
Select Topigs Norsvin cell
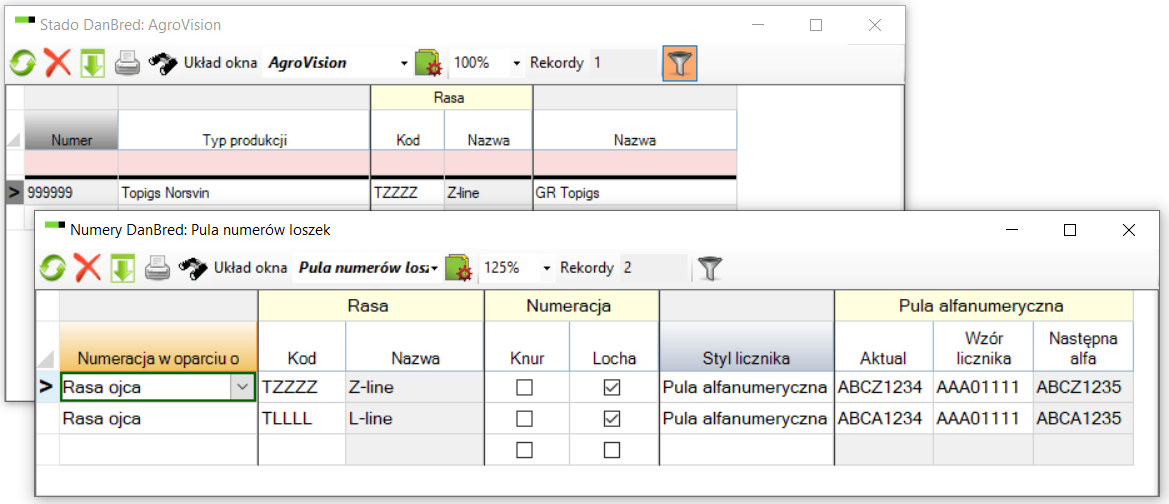point(245,192)
